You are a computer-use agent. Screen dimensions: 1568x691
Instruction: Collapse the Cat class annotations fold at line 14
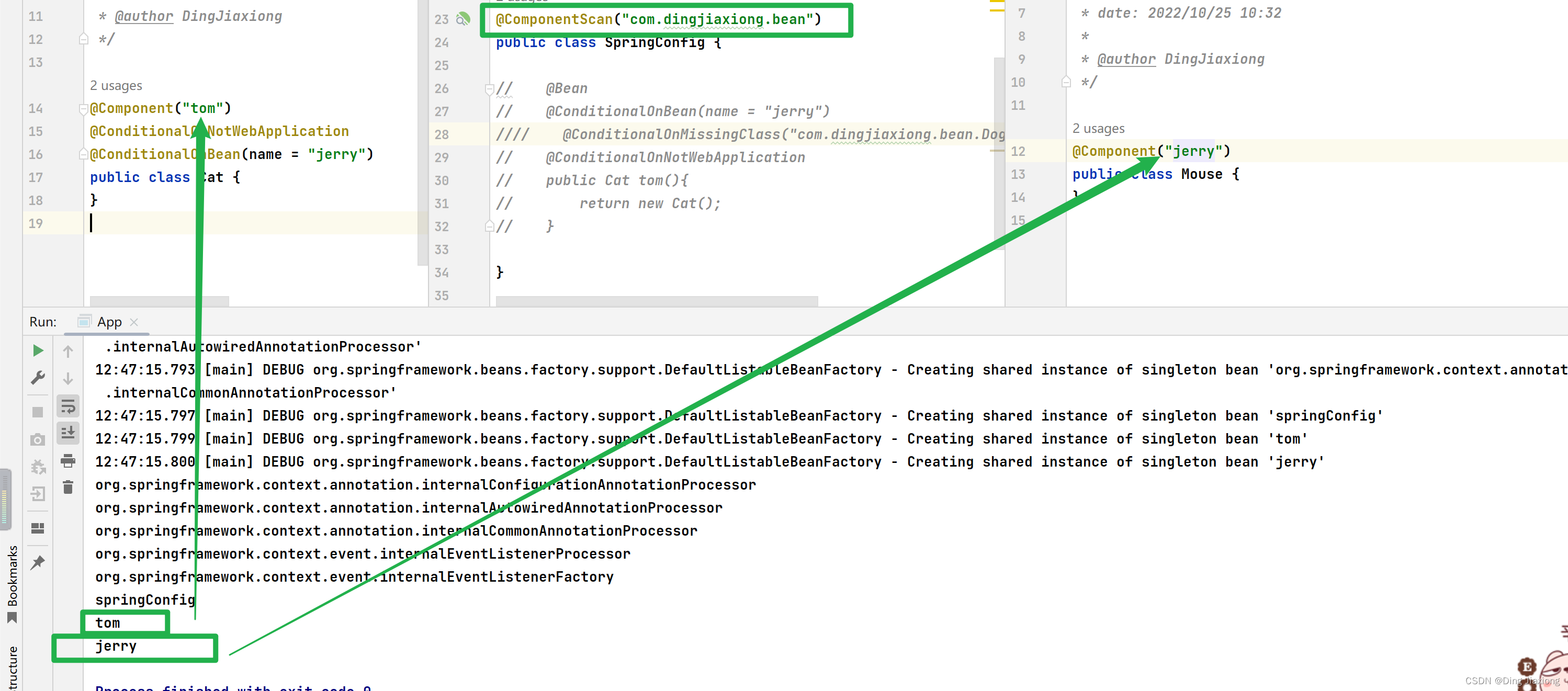[x=83, y=109]
